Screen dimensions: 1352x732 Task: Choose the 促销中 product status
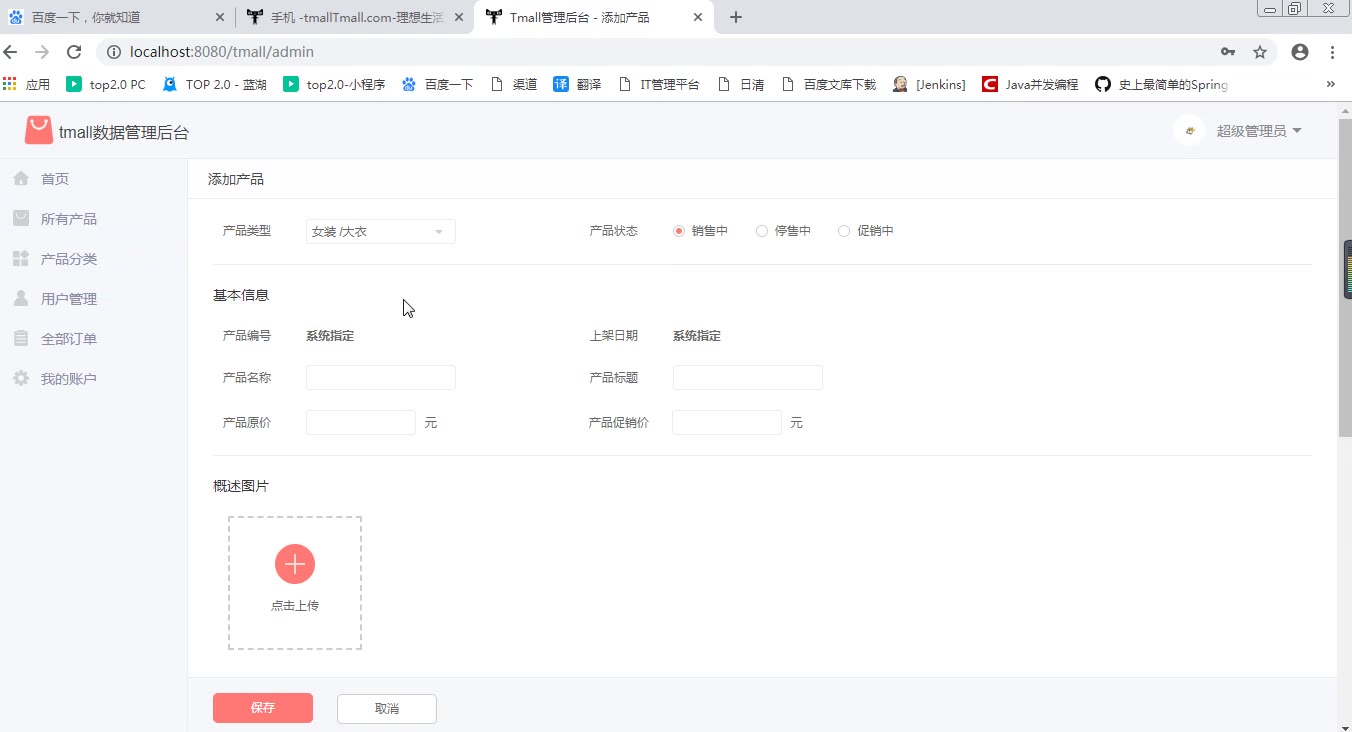[x=844, y=231]
